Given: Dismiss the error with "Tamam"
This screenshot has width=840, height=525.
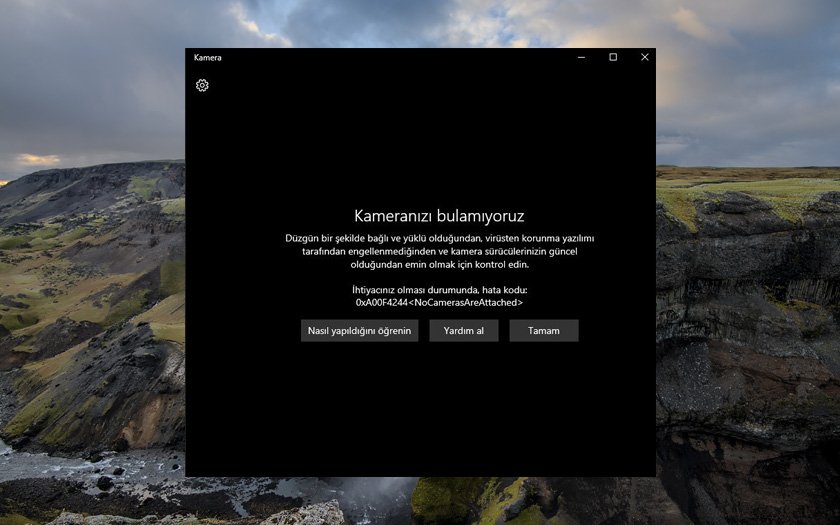Looking at the screenshot, I should (x=544, y=331).
